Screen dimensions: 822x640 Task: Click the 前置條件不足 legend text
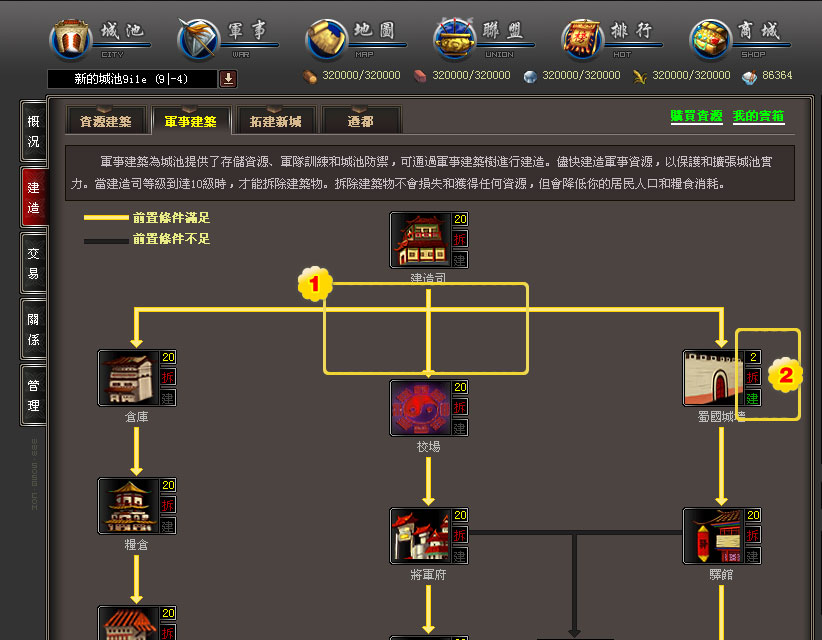click(171, 239)
